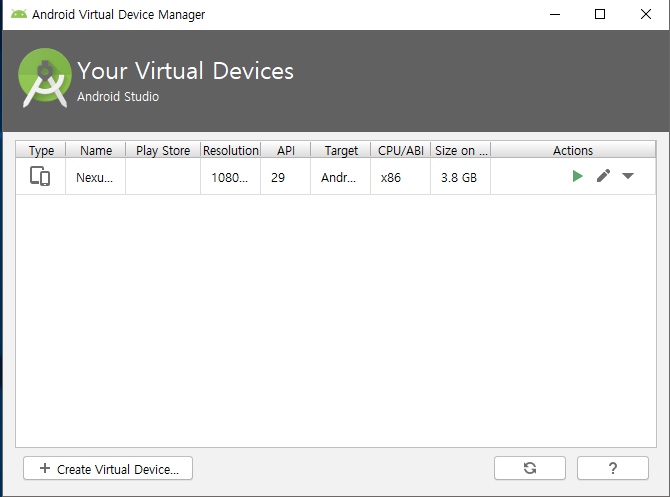Image resolution: width=670 pixels, height=497 pixels.
Task: Launch the Nexus AVD with green play icon
Action: tap(577, 176)
